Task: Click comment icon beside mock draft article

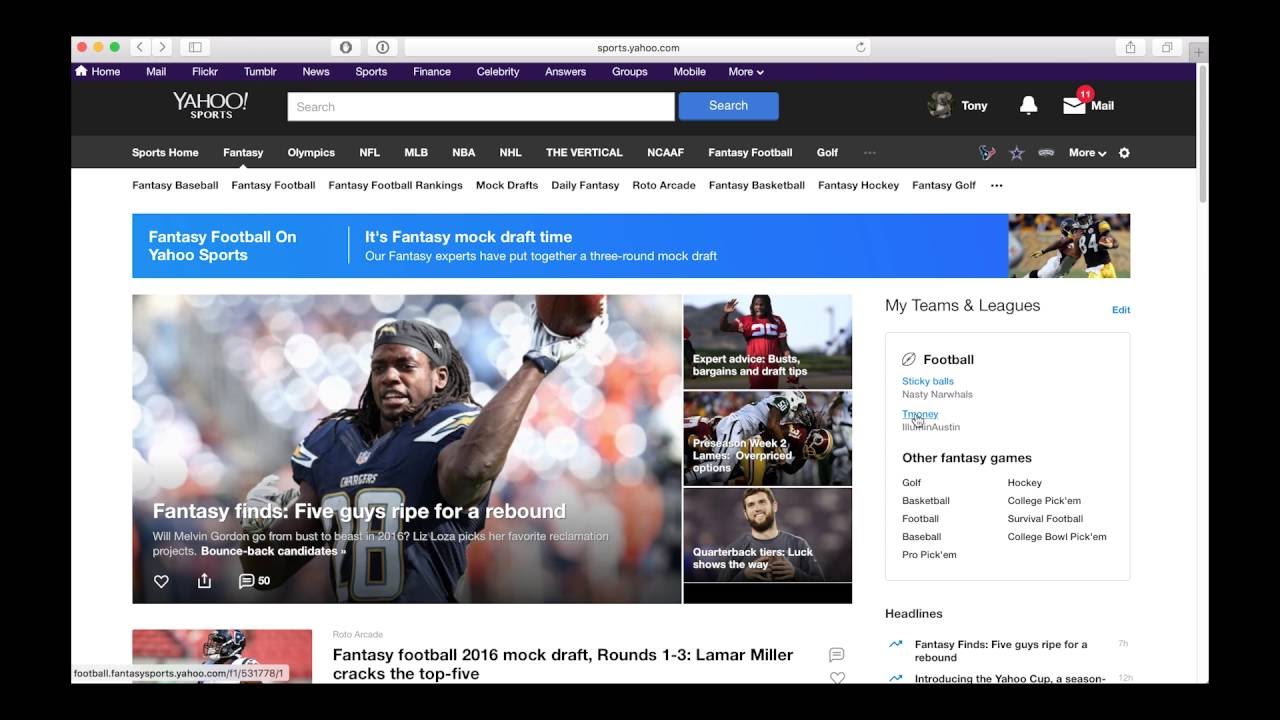Action: pyautogui.click(x=837, y=655)
